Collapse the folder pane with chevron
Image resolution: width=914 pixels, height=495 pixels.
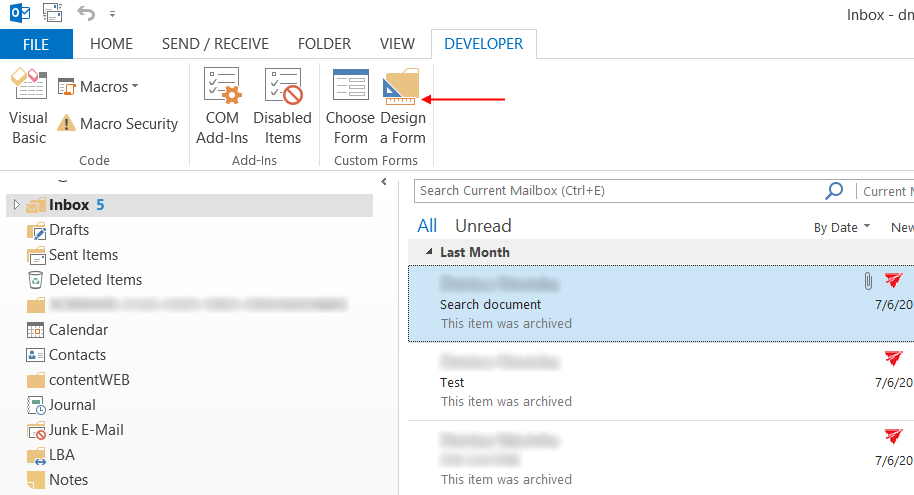pos(384,181)
